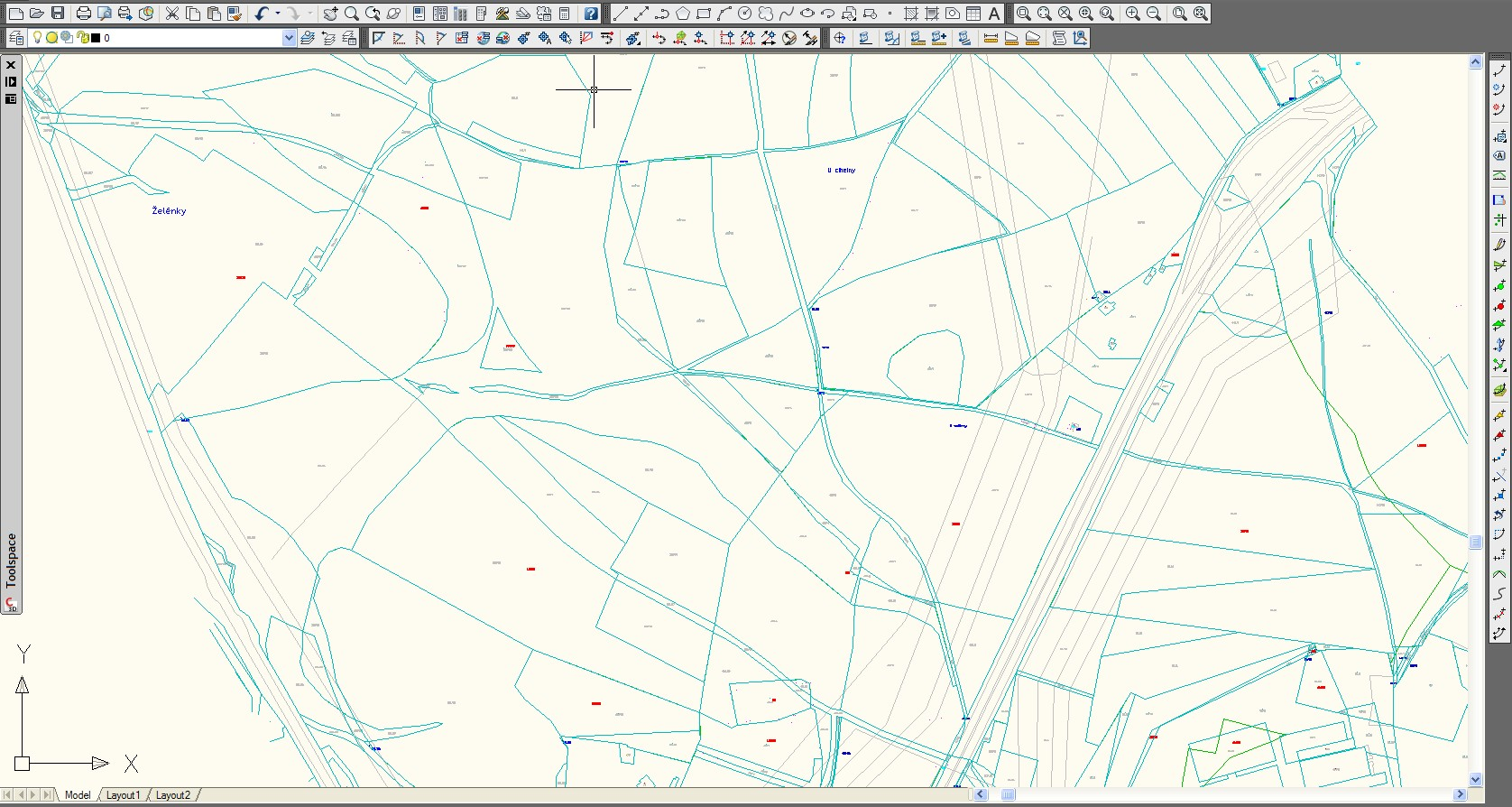
Task: Select the Ellipse draw tool
Action: coord(807,14)
